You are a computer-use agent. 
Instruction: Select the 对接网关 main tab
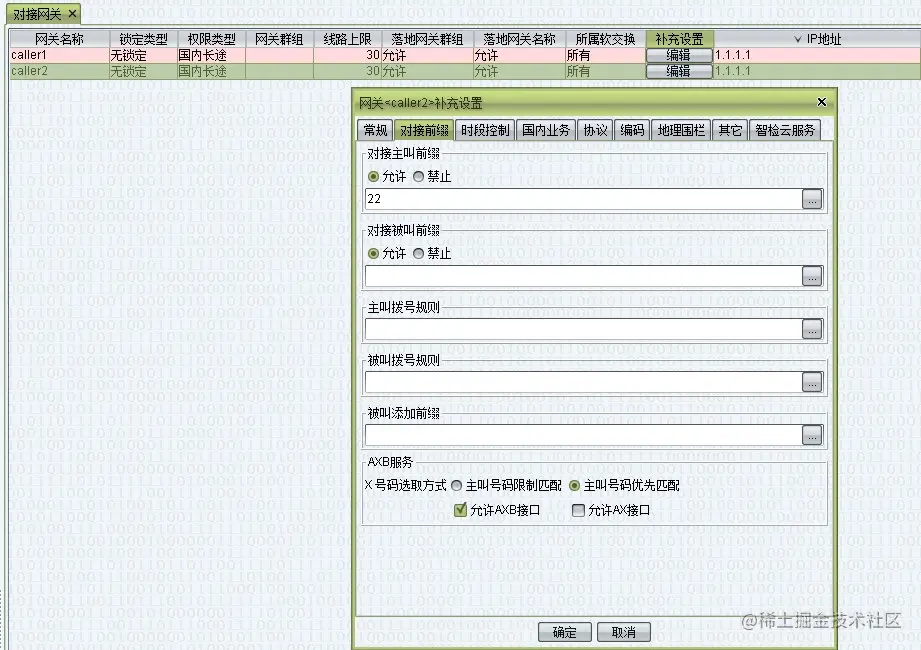37,14
